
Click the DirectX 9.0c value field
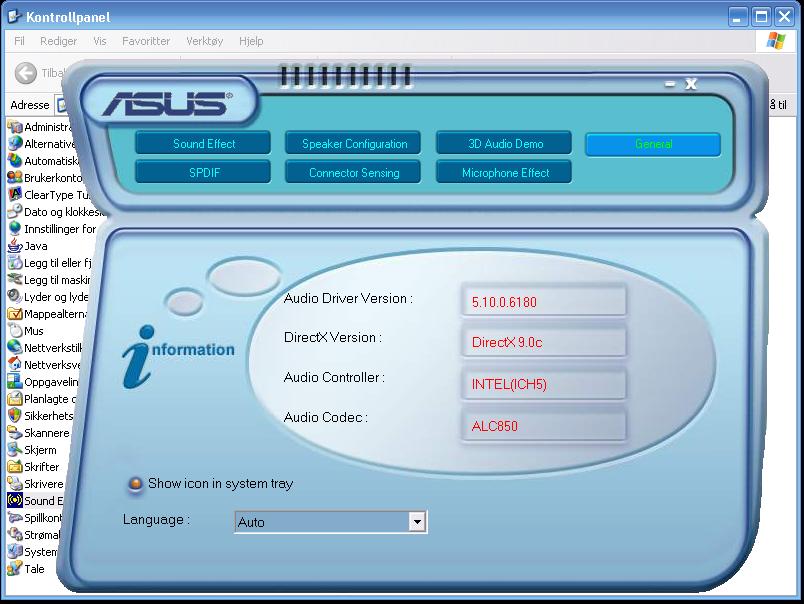[544, 341]
